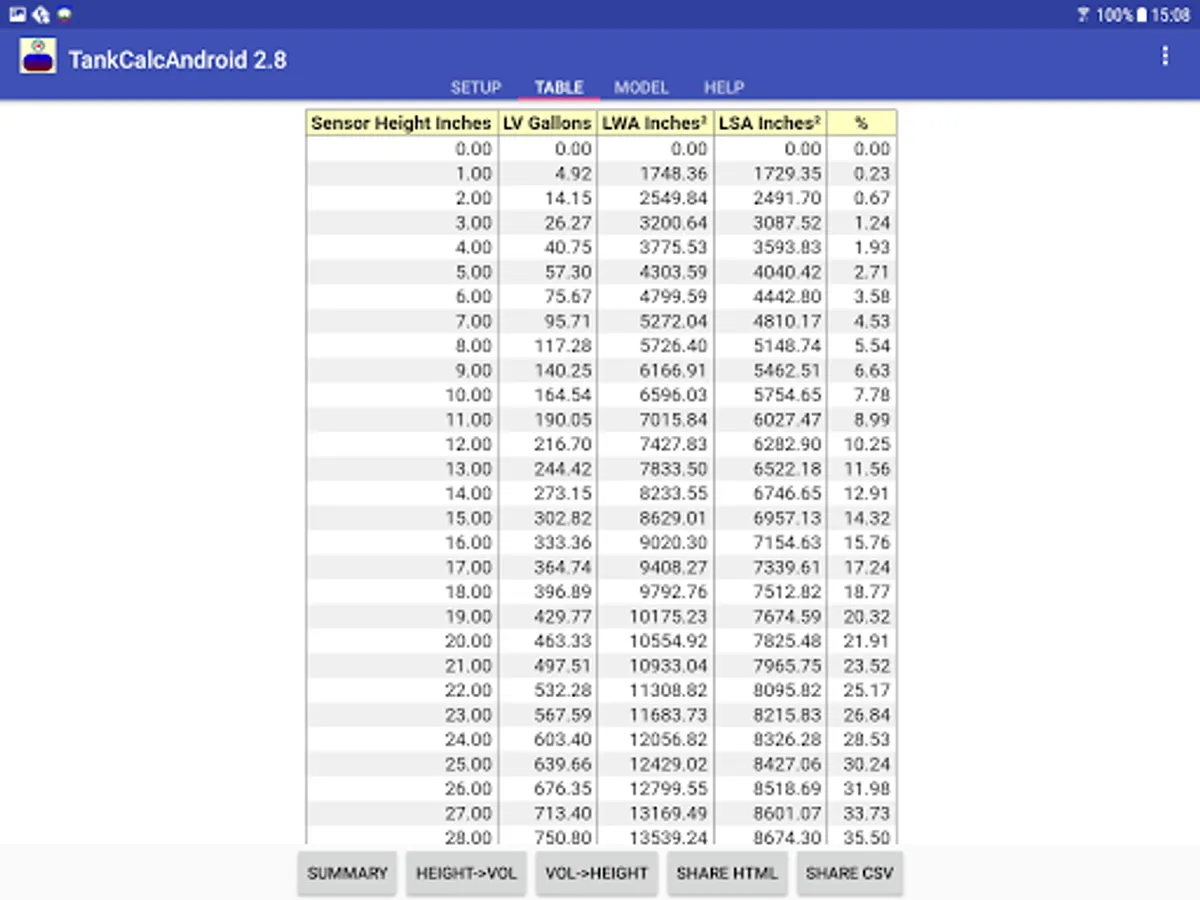
Task: Select the TABLE tab
Action: 559,88
